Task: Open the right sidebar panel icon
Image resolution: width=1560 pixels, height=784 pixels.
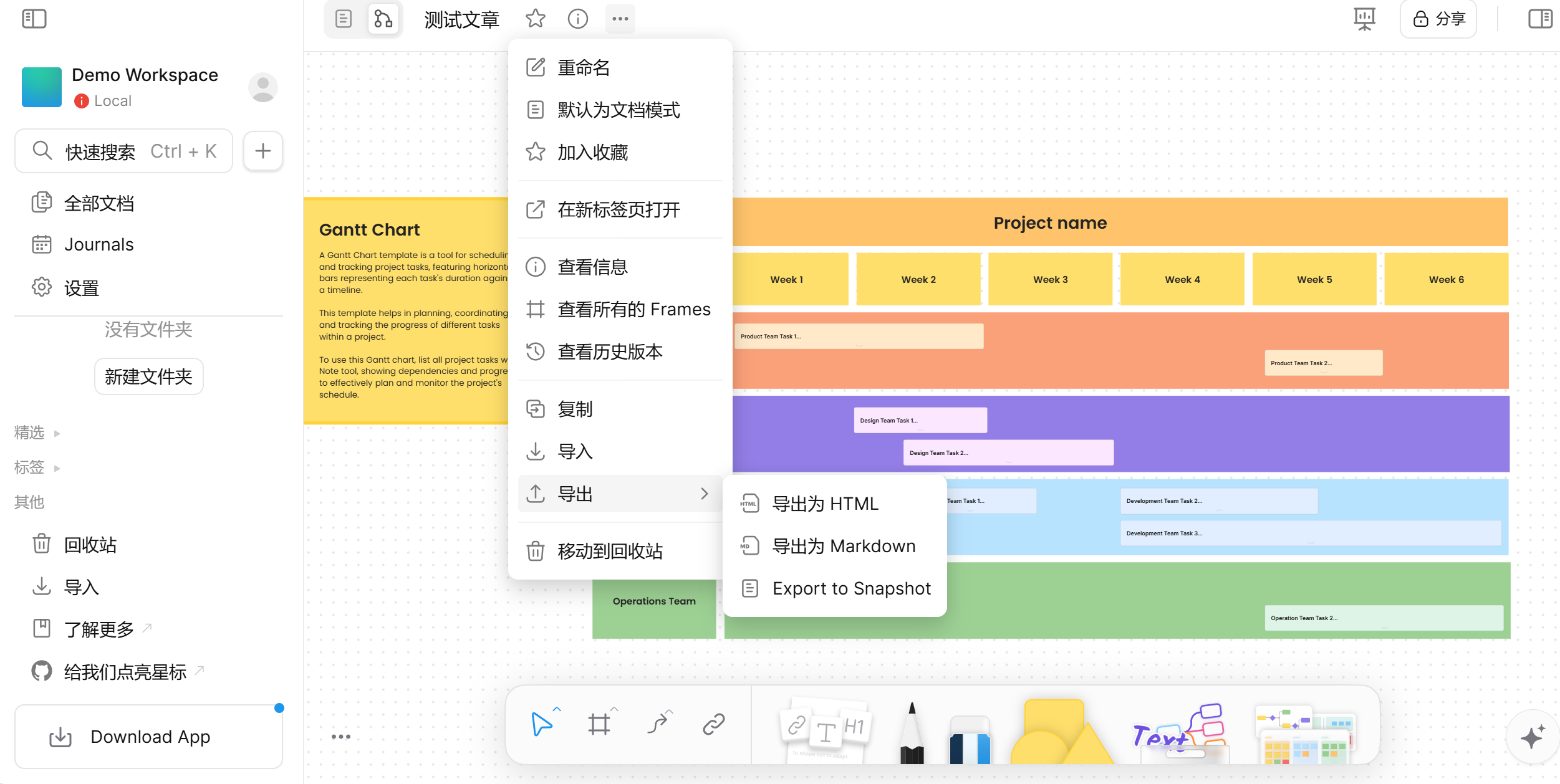Action: 1540,19
